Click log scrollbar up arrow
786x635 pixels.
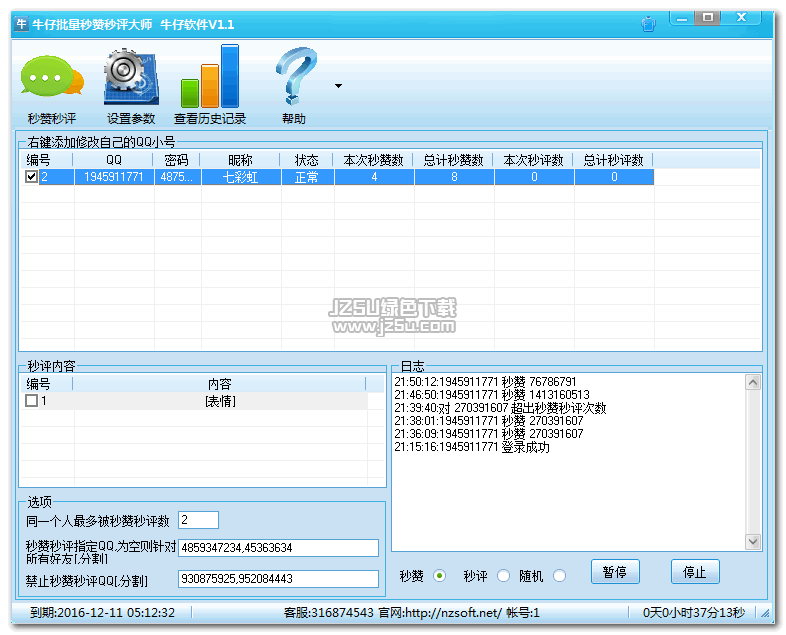[x=753, y=383]
